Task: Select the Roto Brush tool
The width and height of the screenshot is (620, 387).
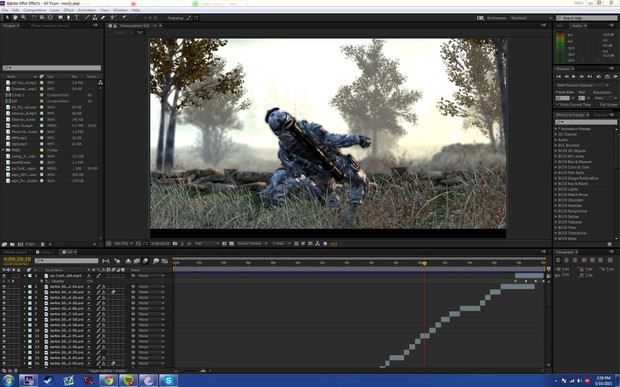Action: click(x=113, y=18)
